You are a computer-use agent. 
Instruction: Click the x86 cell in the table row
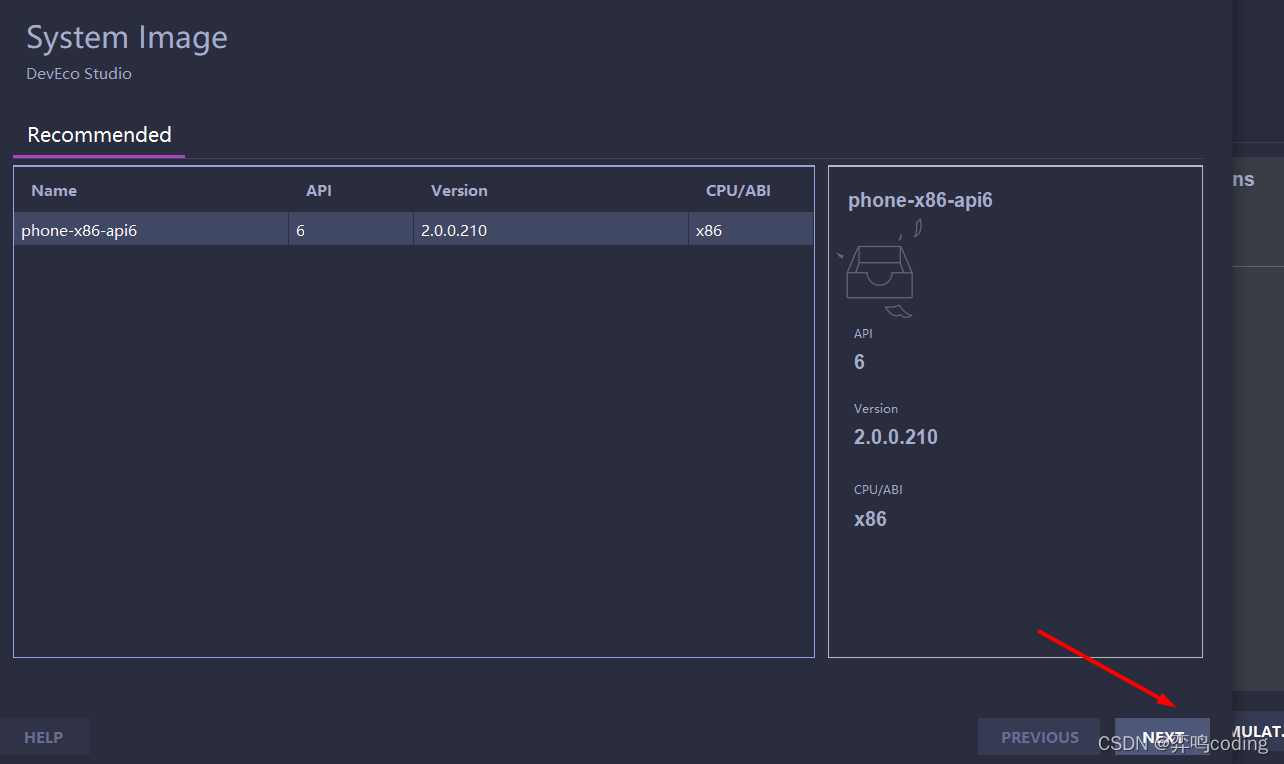coord(751,229)
